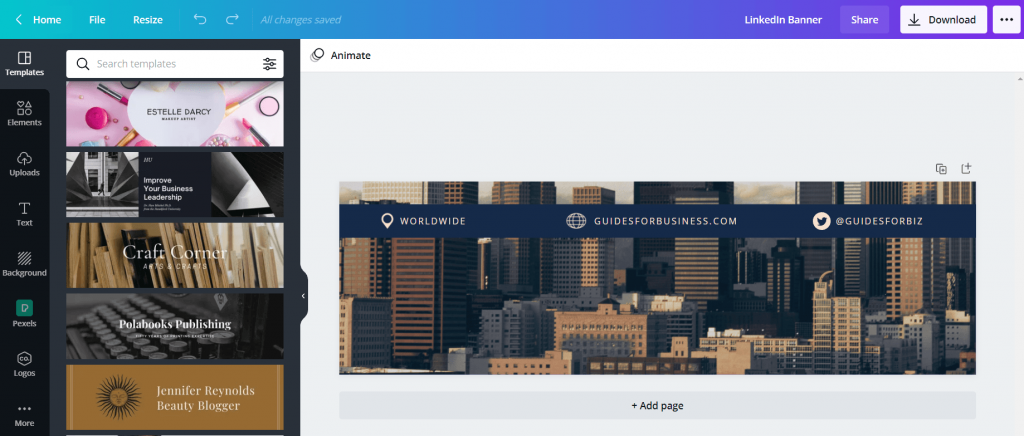Open the three-dot more options menu
Screen dimensions: 1024x436
[1005, 19]
